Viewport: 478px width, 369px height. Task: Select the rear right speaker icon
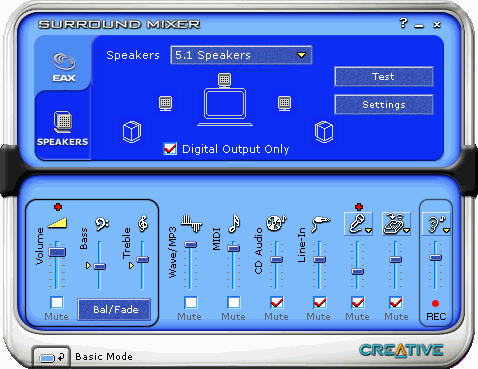point(324,132)
